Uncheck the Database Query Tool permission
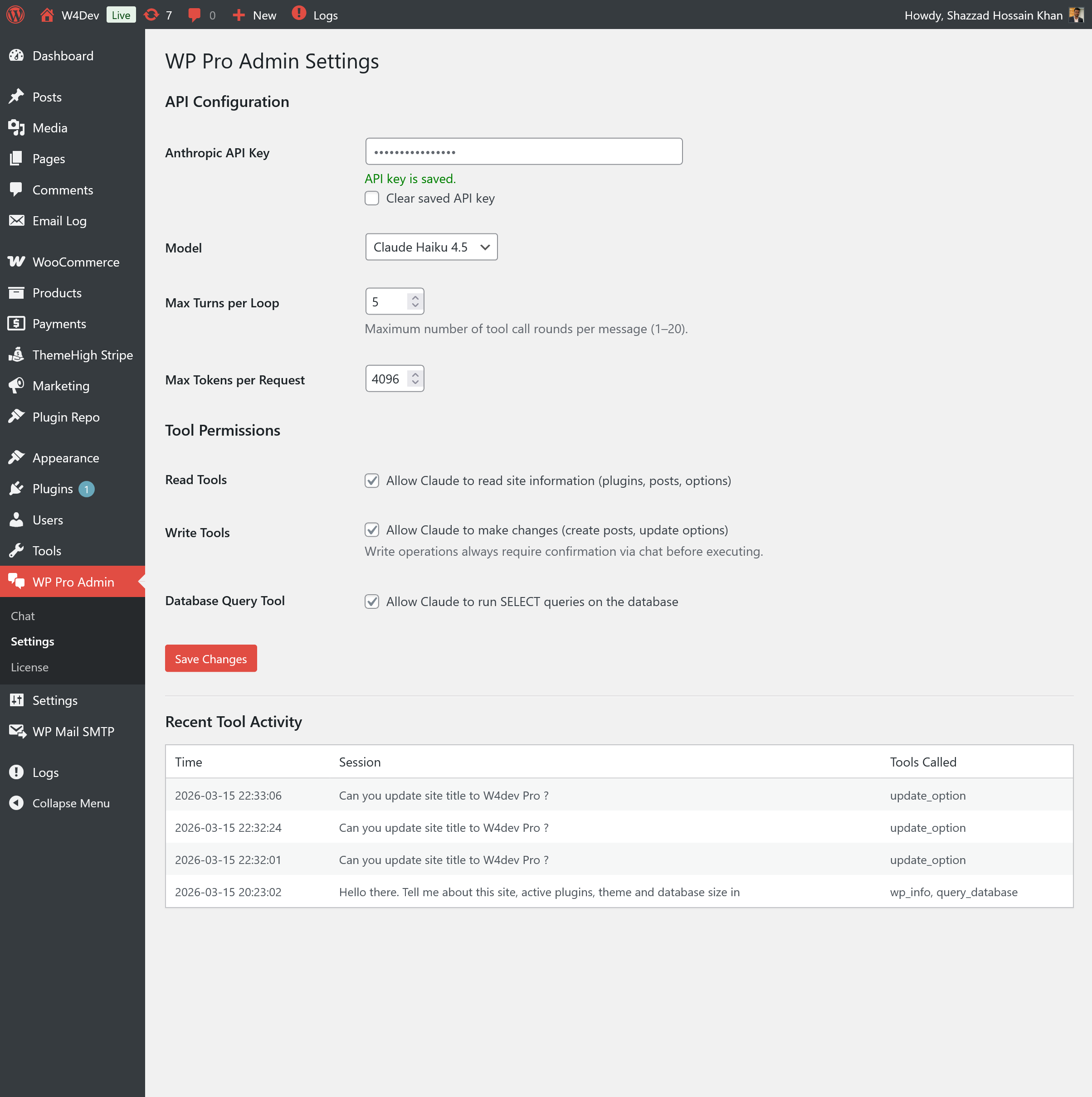The width and height of the screenshot is (1092, 1097). (372, 601)
